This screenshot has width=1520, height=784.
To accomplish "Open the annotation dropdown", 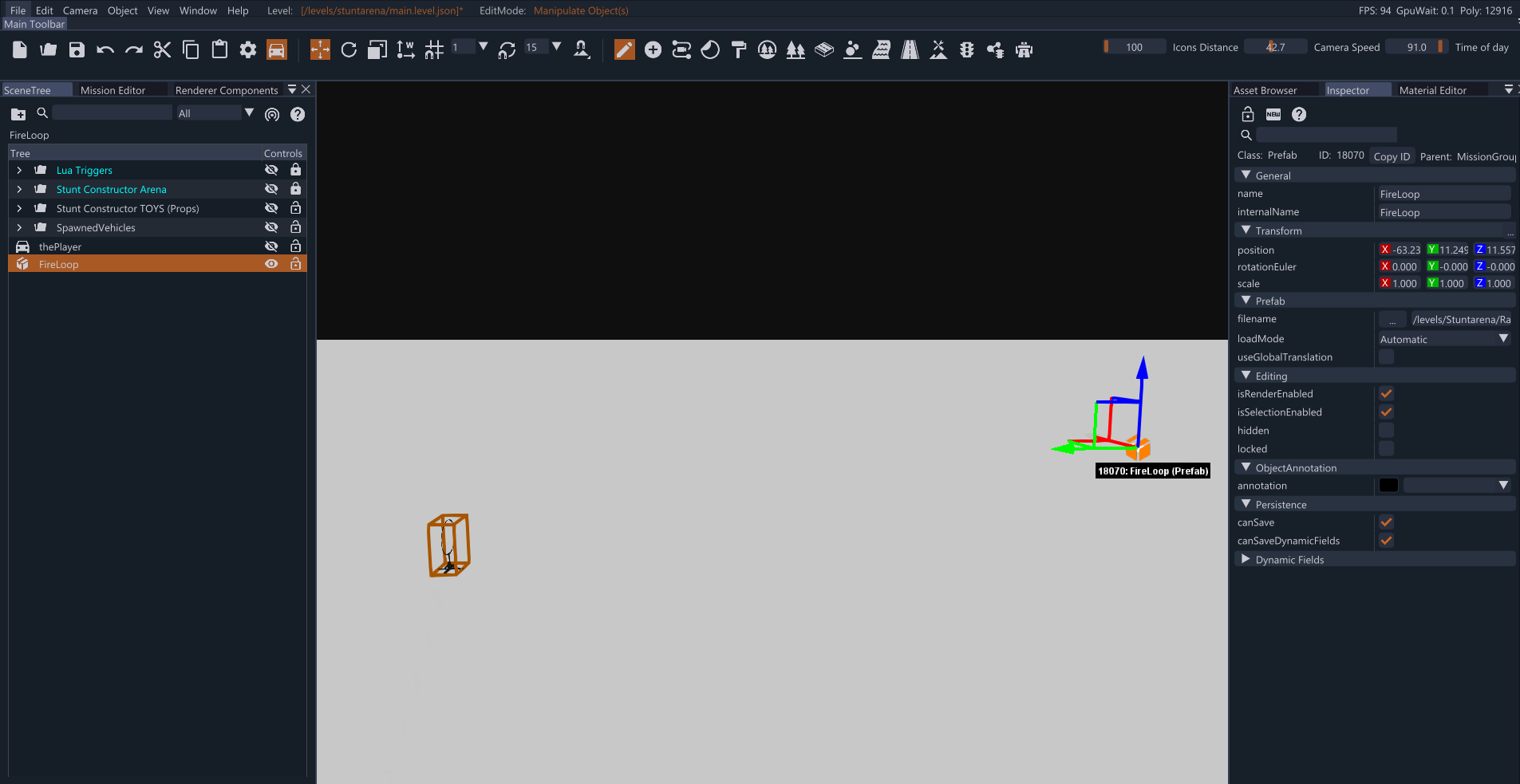I will click(1457, 485).
